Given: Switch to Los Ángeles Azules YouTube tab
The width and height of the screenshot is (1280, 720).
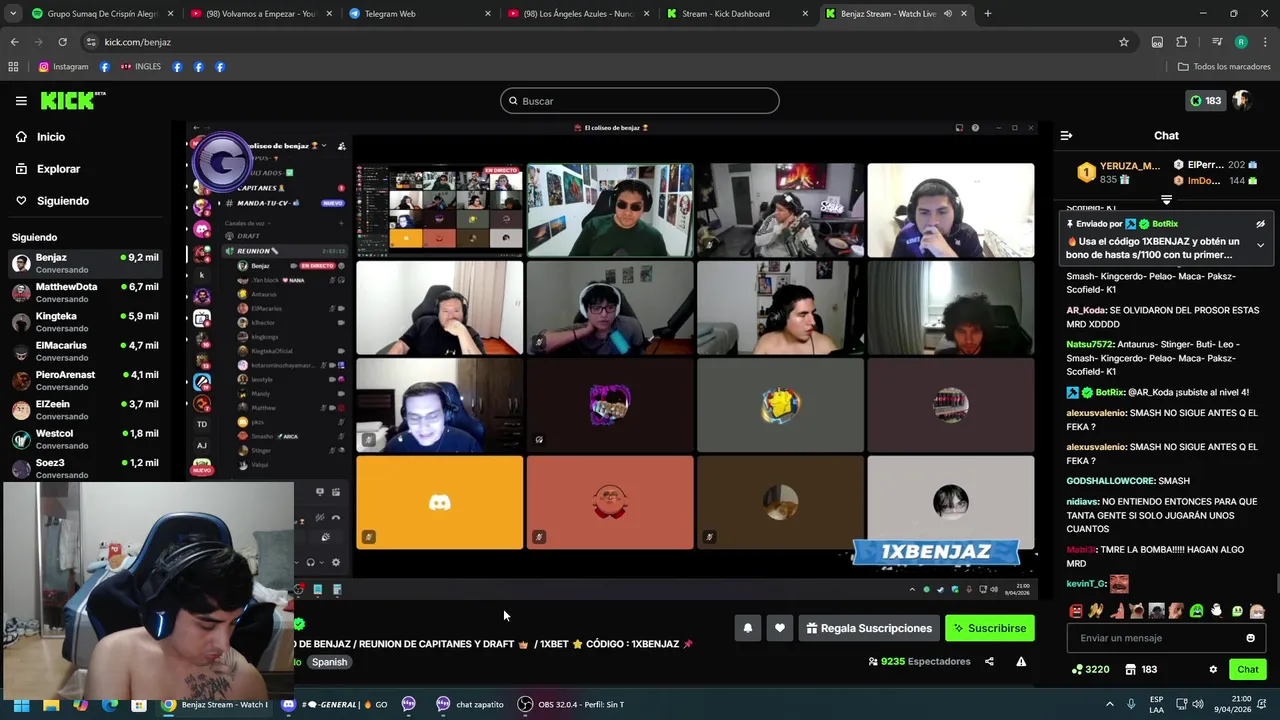Looking at the screenshot, I should 579,14.
